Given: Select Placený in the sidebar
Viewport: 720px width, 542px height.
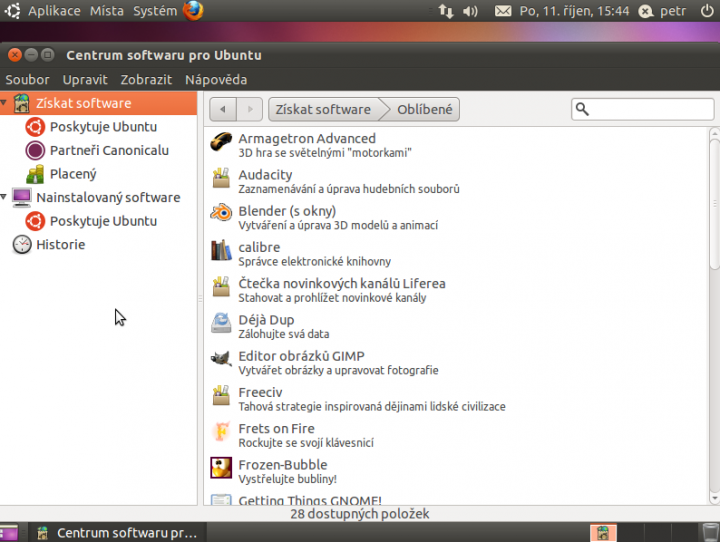Looking at the screenshot, I should pyautogui.click(x=73, y=174).
